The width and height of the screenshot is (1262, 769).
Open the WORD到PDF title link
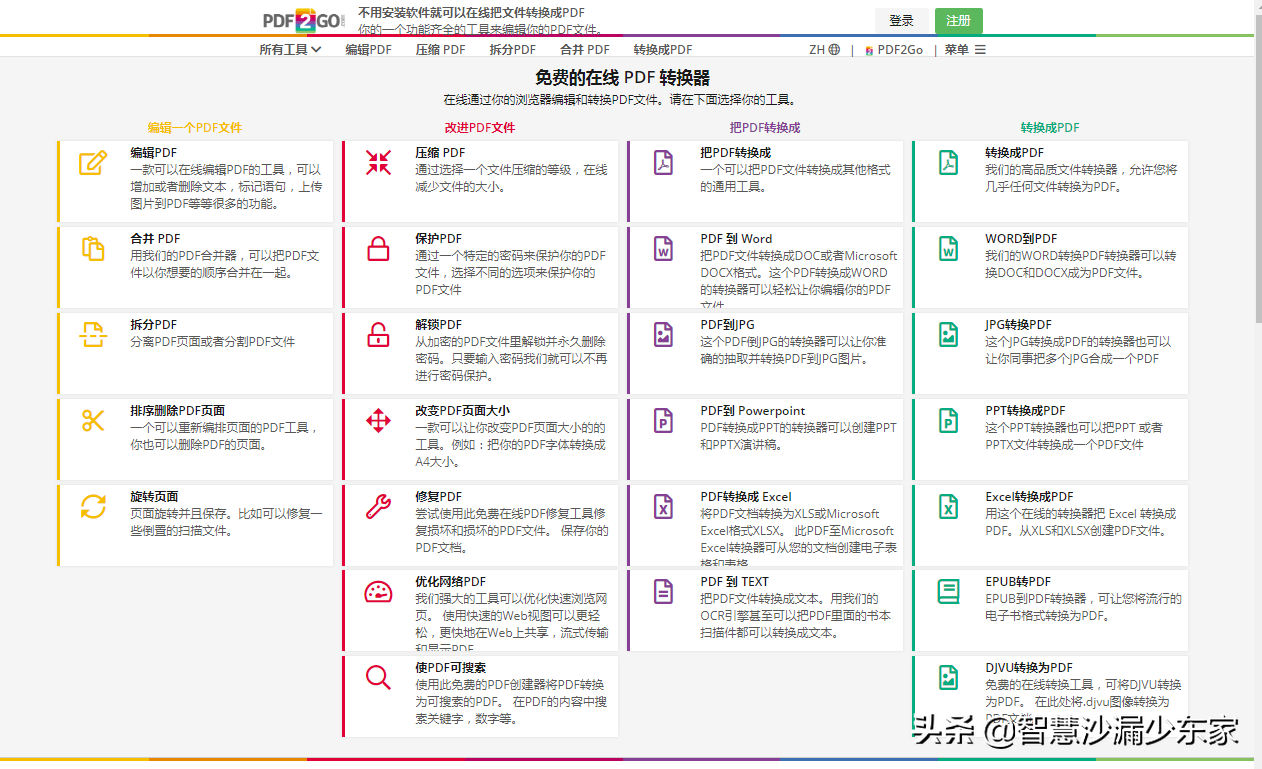[1021, 239]
